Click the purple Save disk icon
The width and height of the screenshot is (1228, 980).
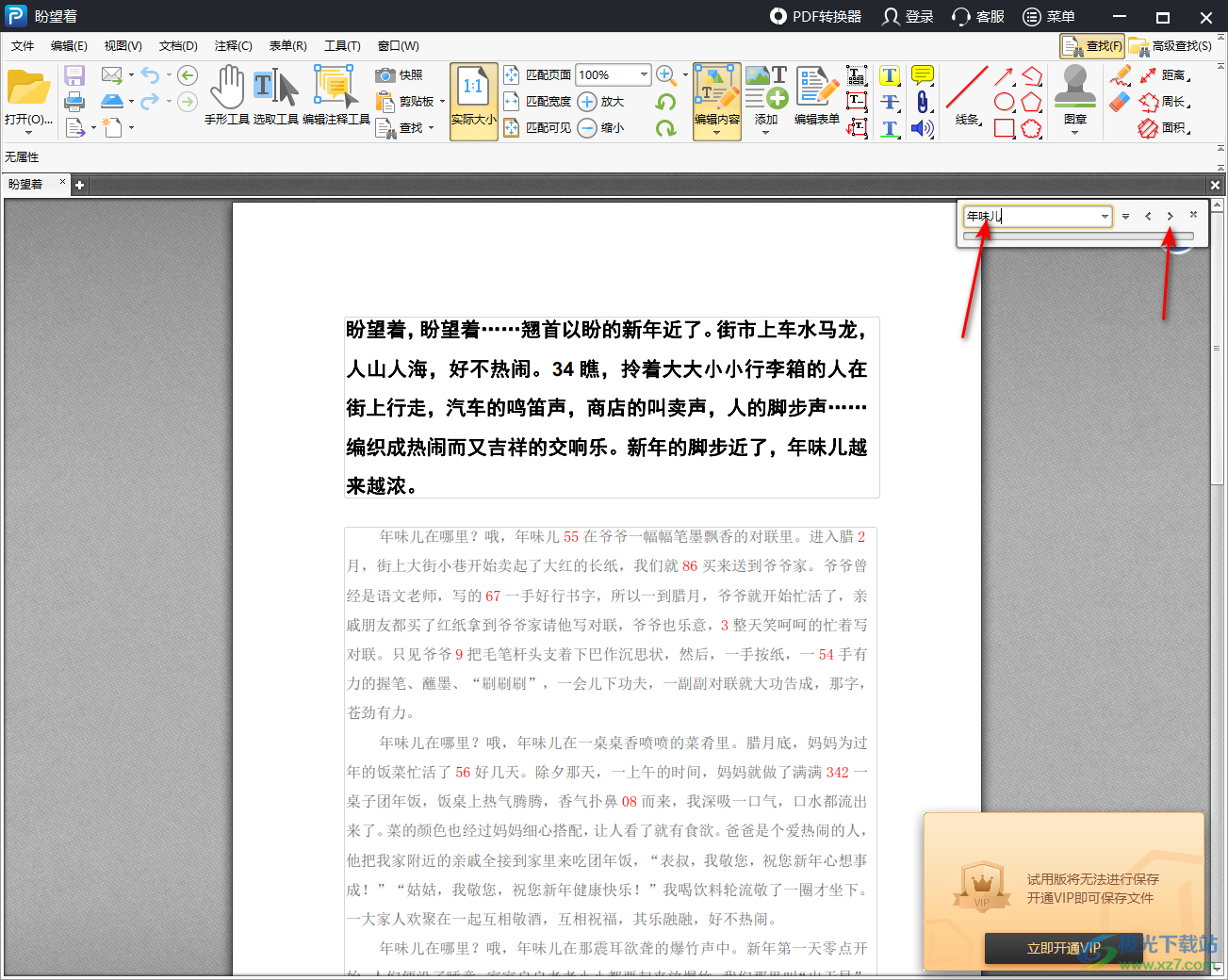point(74,75)
